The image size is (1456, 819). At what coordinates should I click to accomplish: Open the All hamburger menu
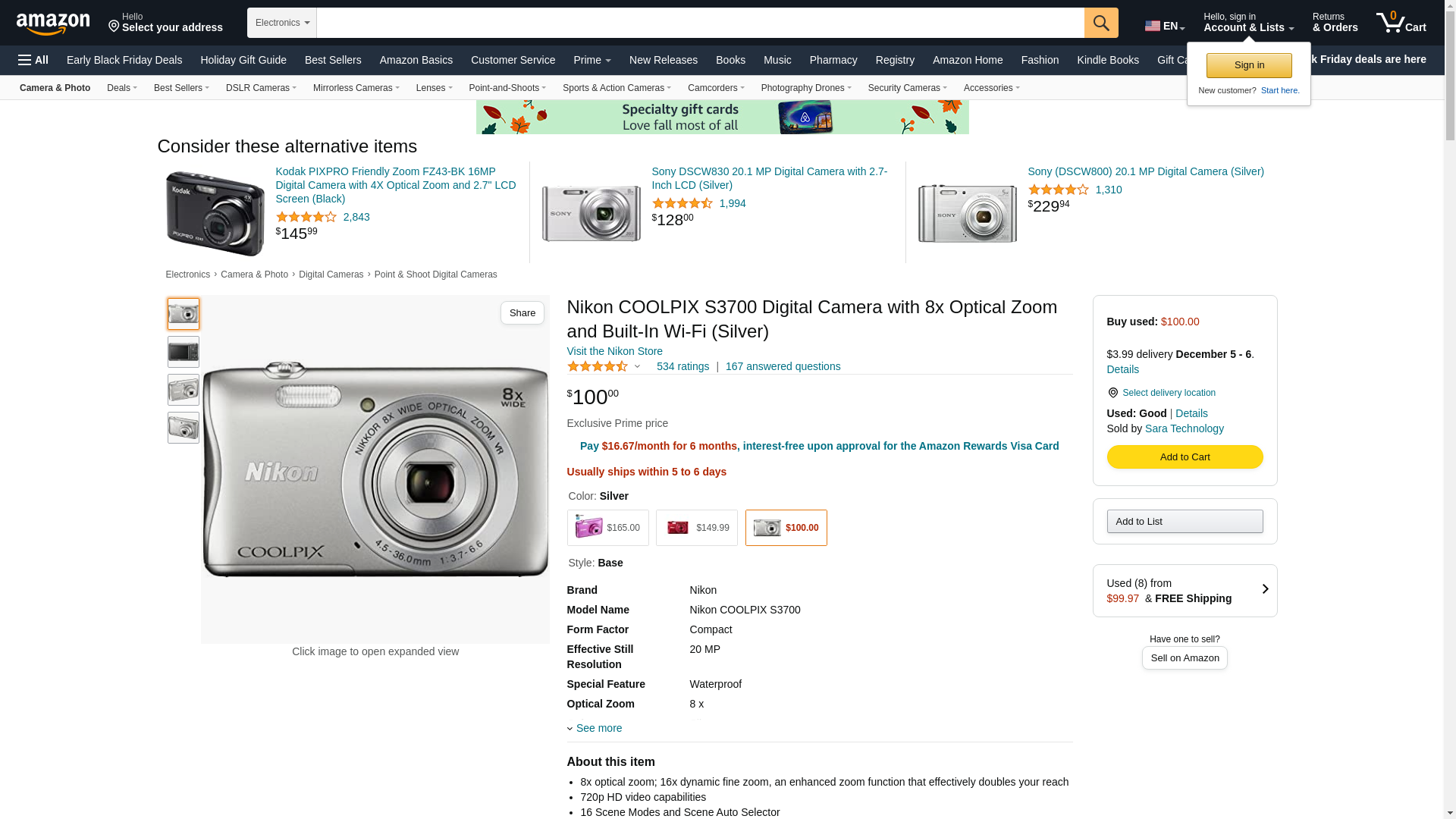point(33,60)
